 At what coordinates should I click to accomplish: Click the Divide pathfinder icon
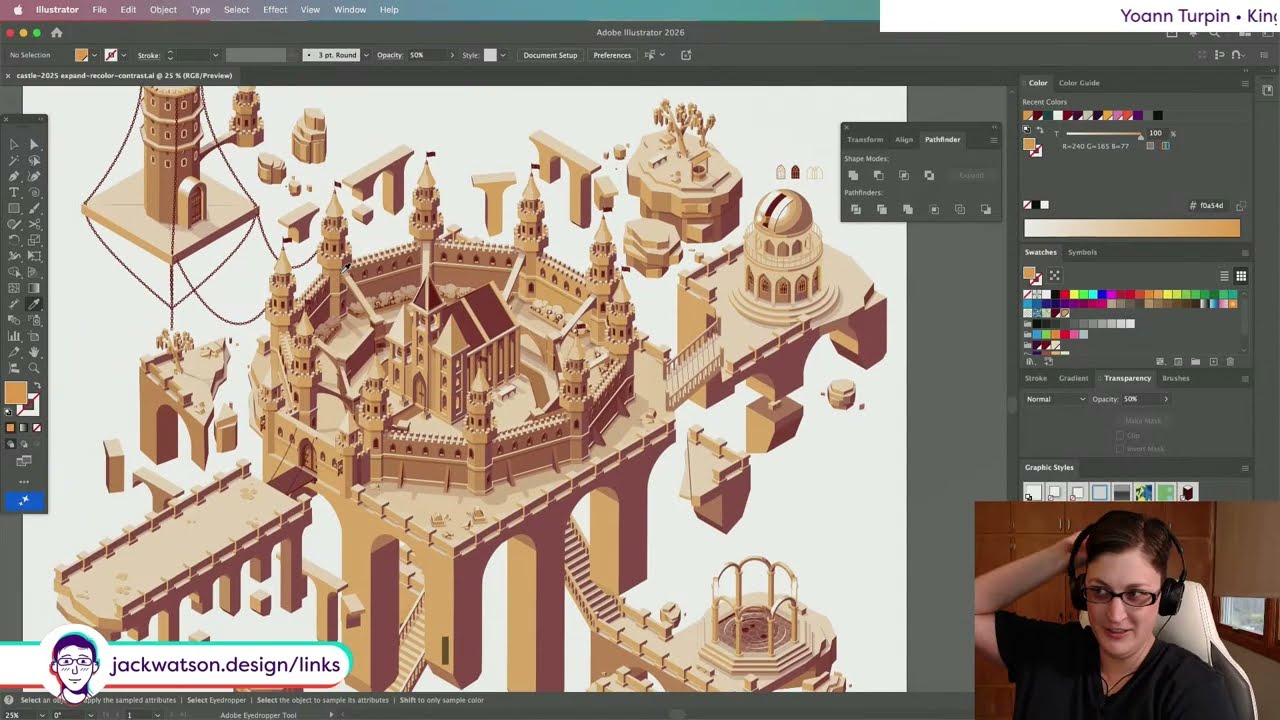[x=856, y=209]
